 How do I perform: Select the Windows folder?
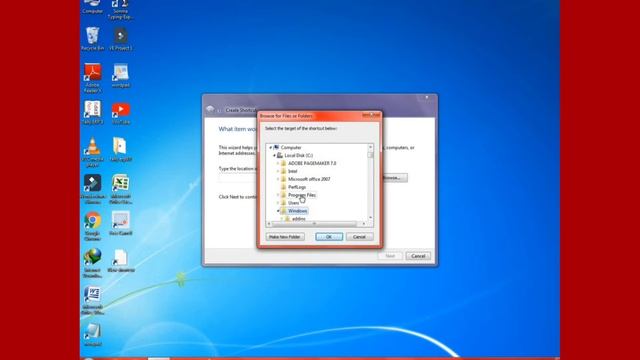tap(297, 211)
